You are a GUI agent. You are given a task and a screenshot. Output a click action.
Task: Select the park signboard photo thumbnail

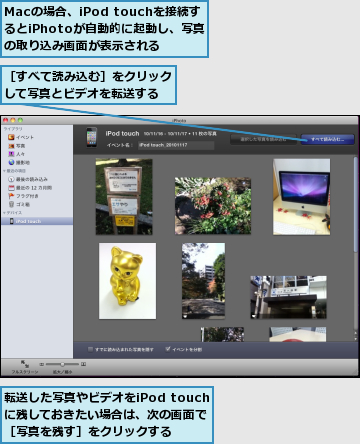tap(124, 197)
